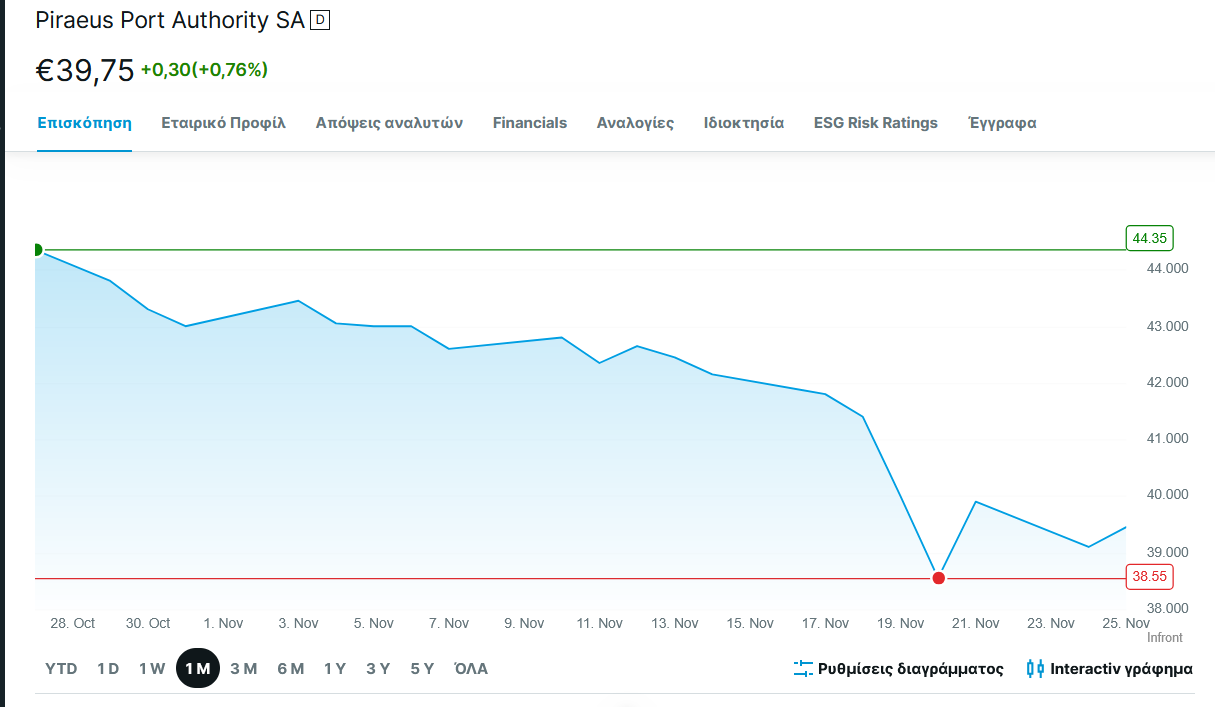Viewport: 1215px width, 707px height.
Task: Click the green high-point dot on chart
Action: [x=37, y=250]
